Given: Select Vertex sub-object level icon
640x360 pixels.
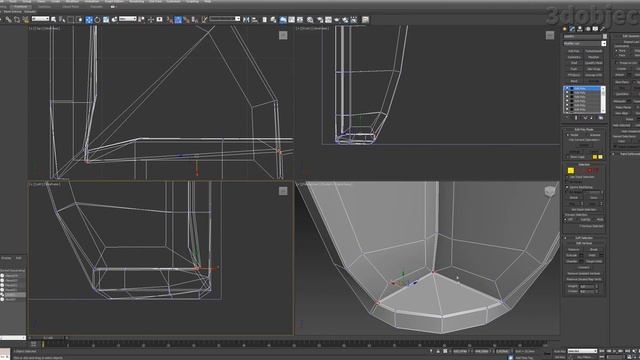Looking at the screenshot, I should click(571, 170).
